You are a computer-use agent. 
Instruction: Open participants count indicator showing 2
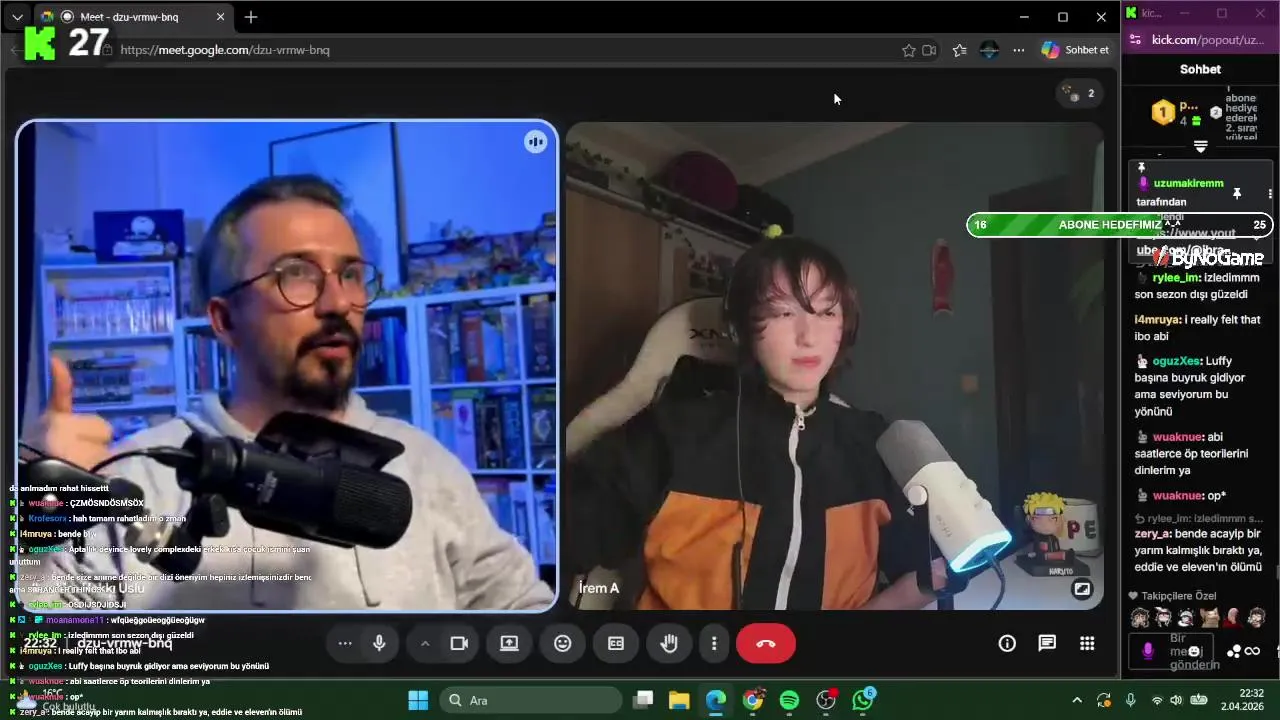coord(1080,93)
